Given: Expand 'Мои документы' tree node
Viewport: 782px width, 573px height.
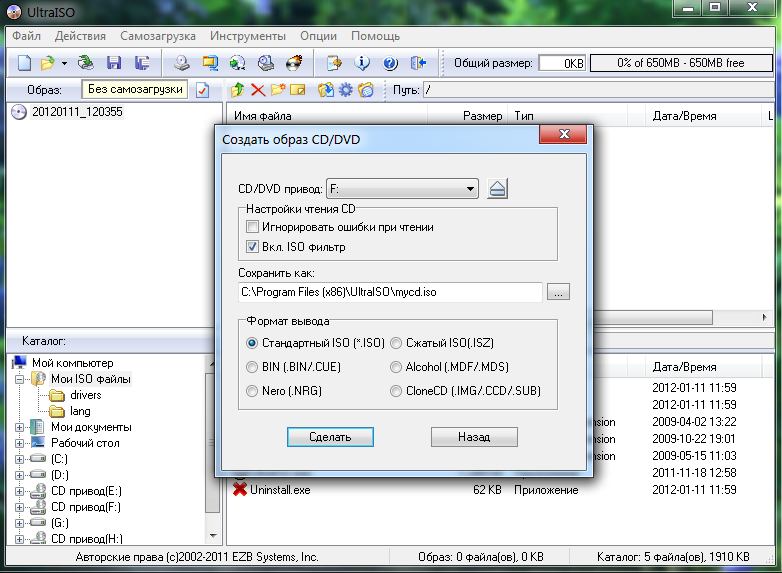Looking at the screenshot, I should (19, 427).
